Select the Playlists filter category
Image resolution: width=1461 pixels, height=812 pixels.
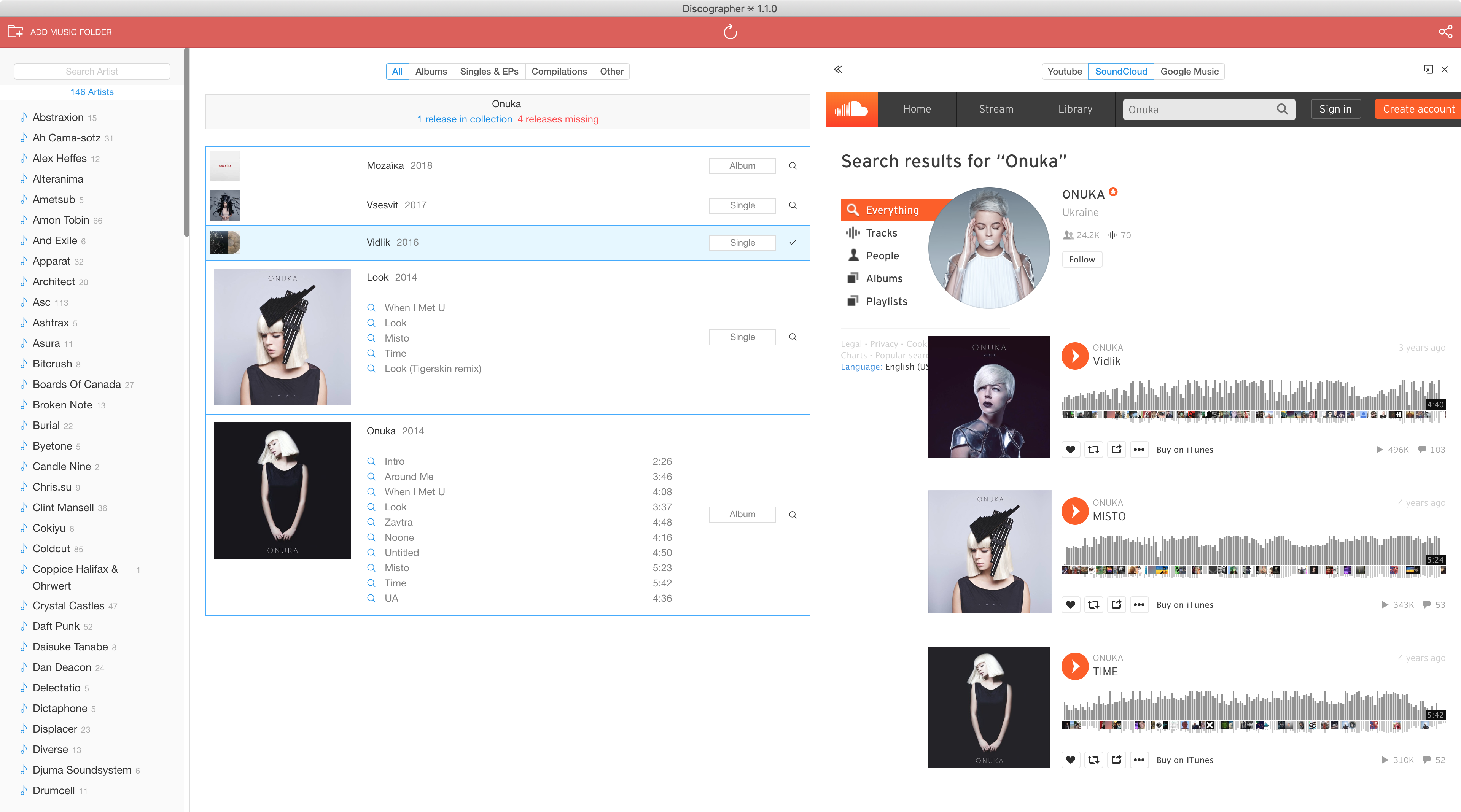click(886, 301)
